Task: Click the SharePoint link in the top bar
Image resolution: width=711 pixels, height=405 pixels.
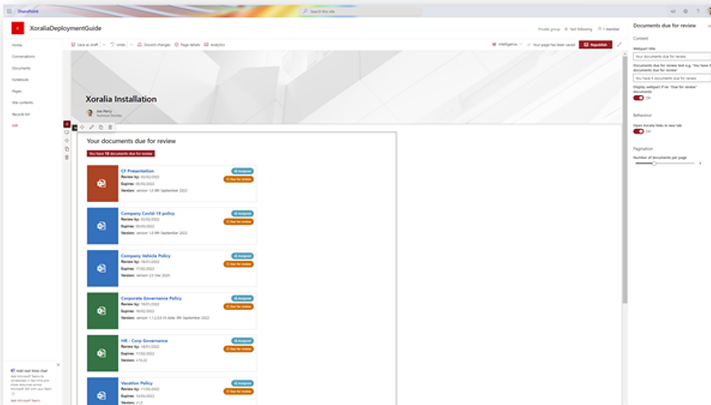Action: (28, 11)
